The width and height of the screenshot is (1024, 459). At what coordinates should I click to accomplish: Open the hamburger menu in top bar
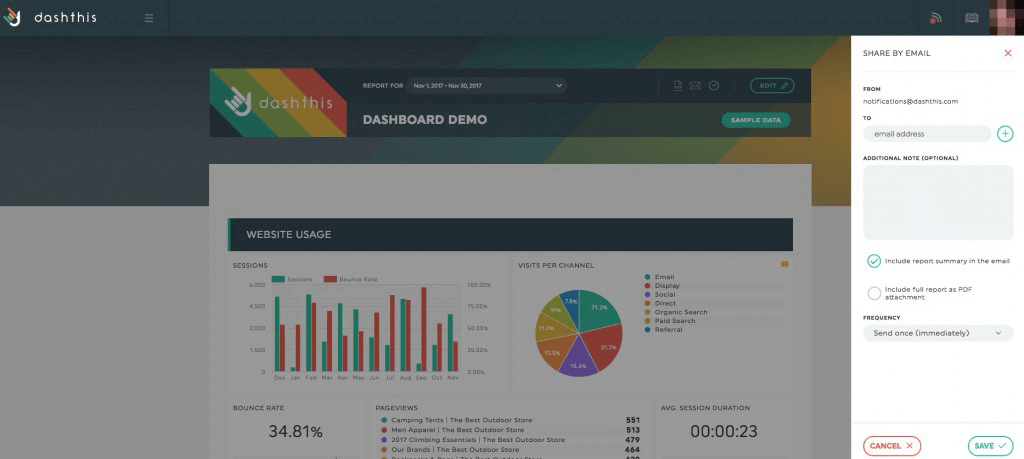(149, 18)
